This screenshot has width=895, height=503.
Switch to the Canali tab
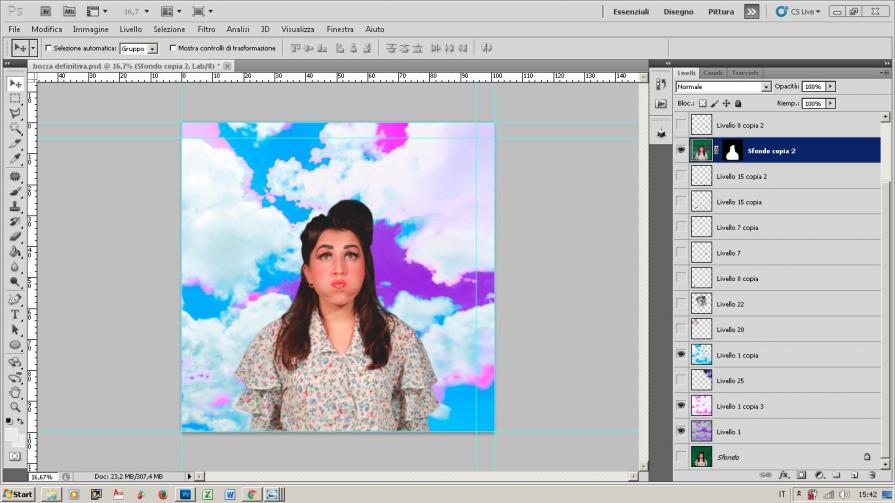[x=713, y=73]
